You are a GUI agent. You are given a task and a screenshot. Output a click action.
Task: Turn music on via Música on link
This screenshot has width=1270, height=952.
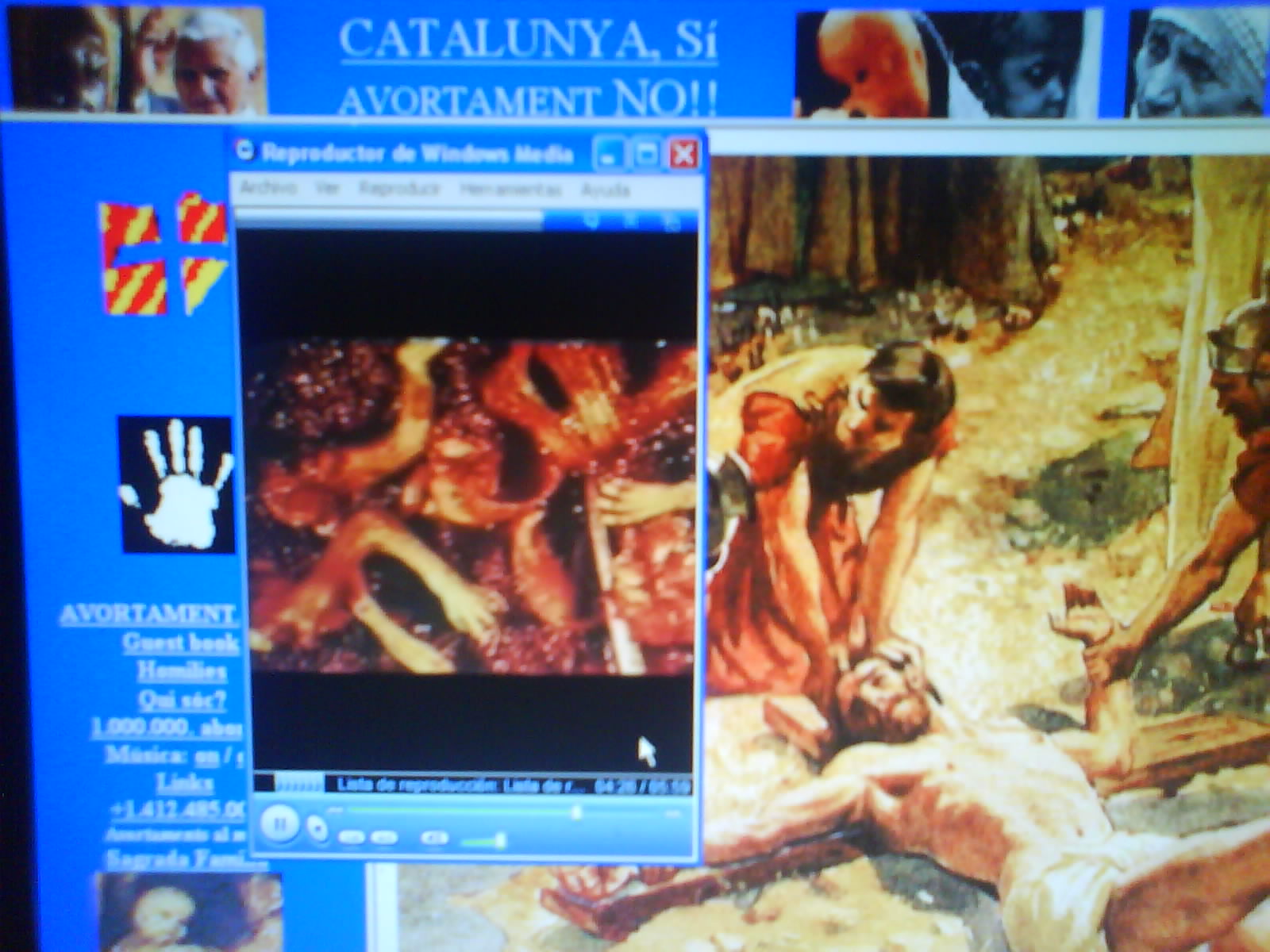pos(206,756)
